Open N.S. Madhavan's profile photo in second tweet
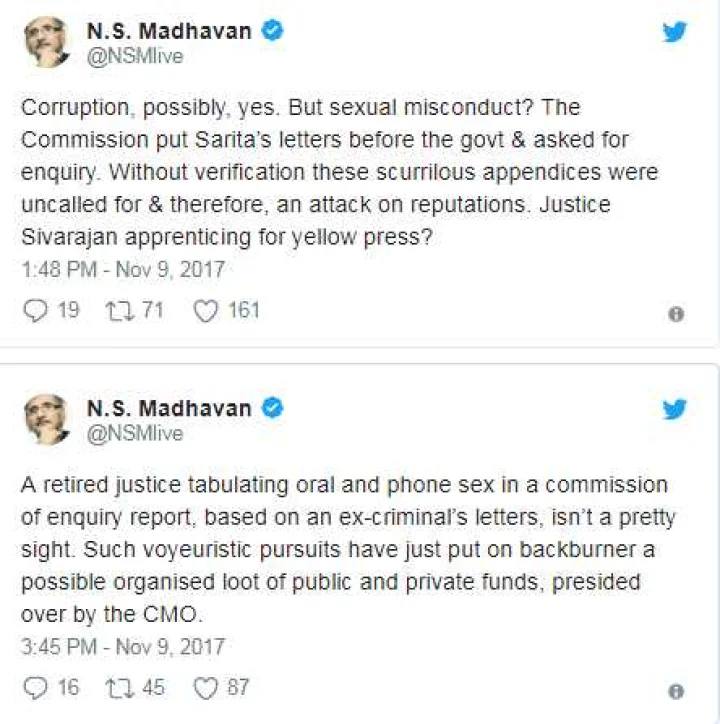The height and width of the screenshot is (724, 720). pyautogui.click(x=46, y=419)
